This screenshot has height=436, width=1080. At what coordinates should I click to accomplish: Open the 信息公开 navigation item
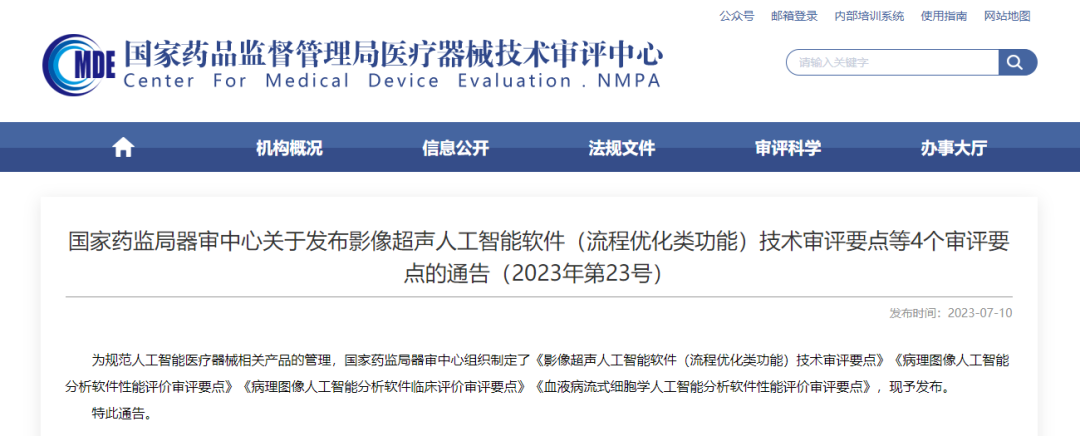click(x=455, y=148)
